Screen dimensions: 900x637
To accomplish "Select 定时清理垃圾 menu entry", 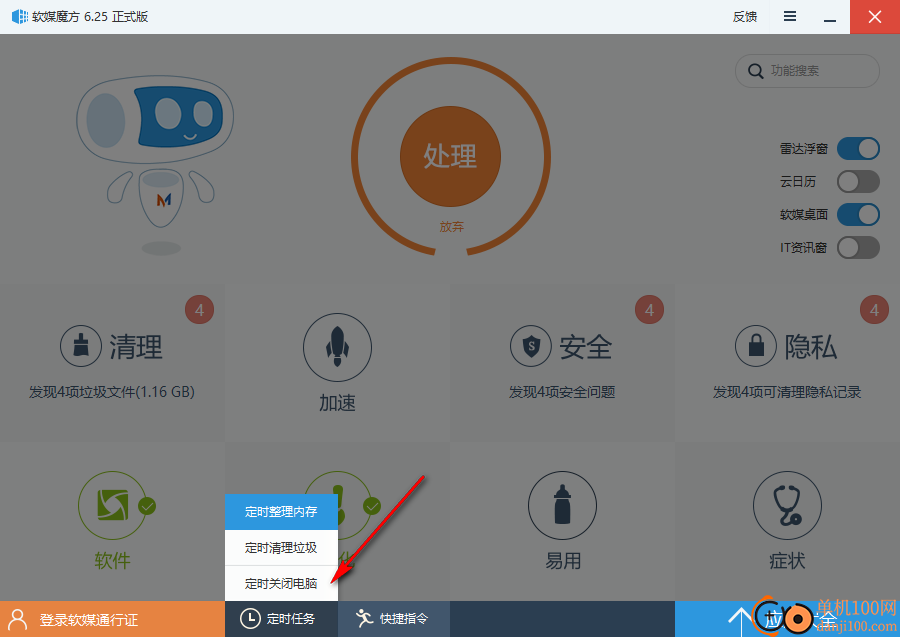I will [x=281, y=547].
